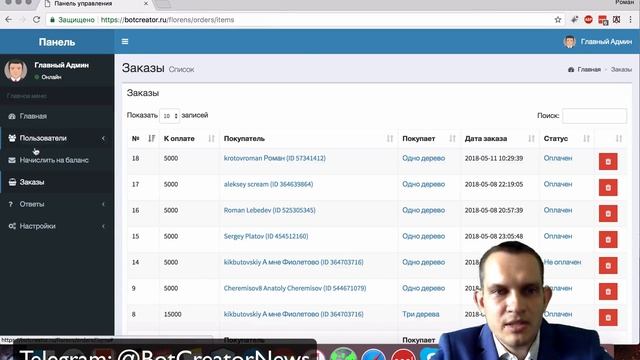Click amount 15000 in order 8
640x360 pixels.
pyautogui.click(x=172, y=314)
